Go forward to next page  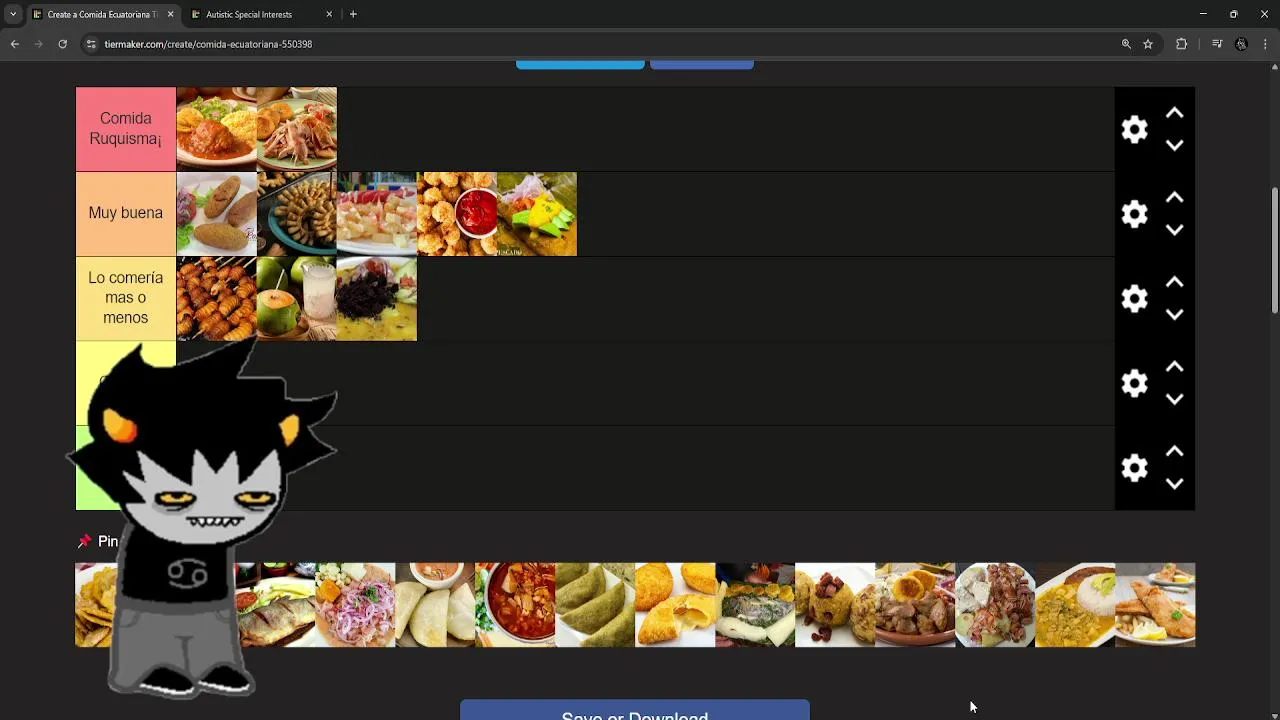point(38,44)
